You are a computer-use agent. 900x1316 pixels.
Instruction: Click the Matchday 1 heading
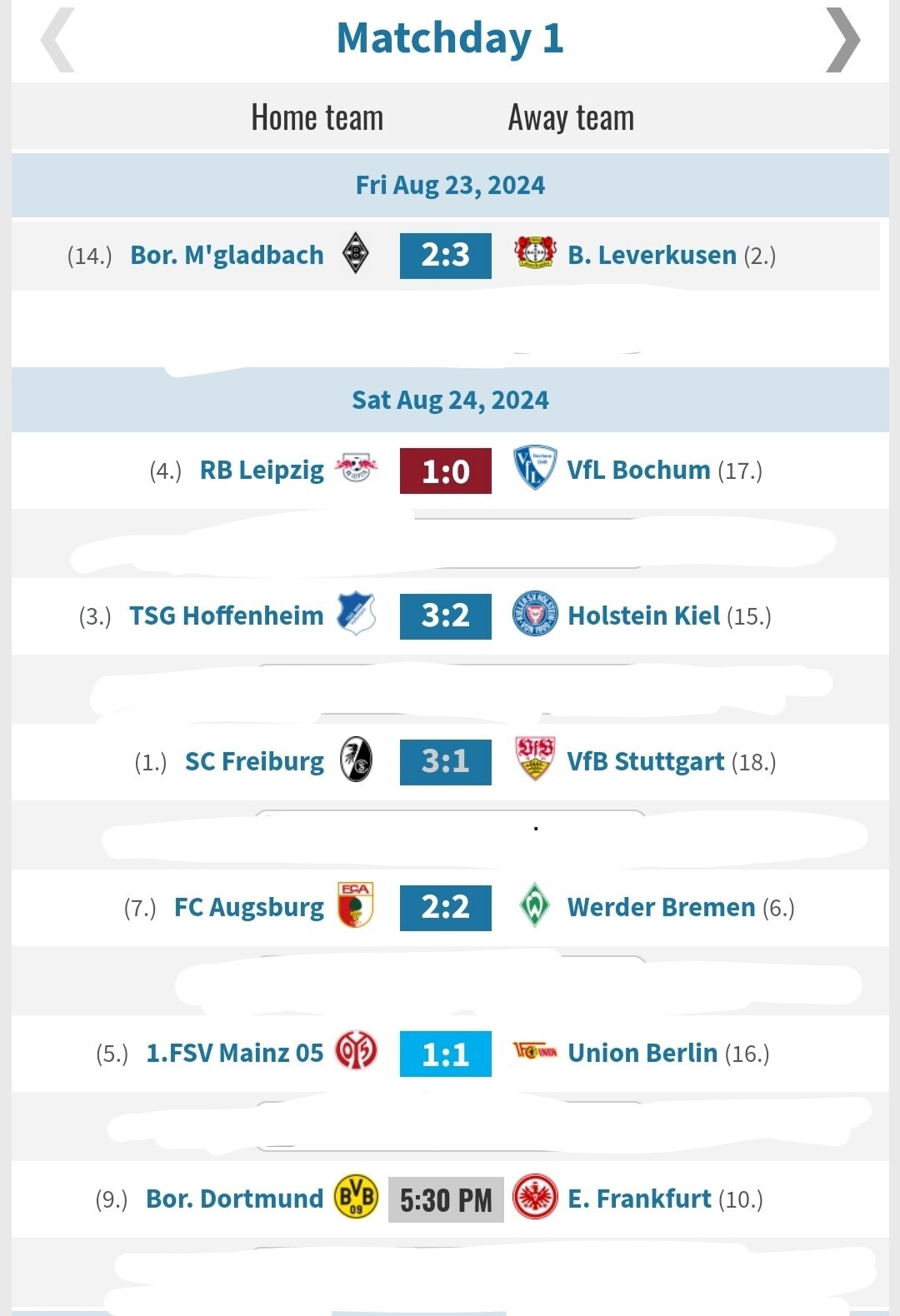(x=450, y=38)
